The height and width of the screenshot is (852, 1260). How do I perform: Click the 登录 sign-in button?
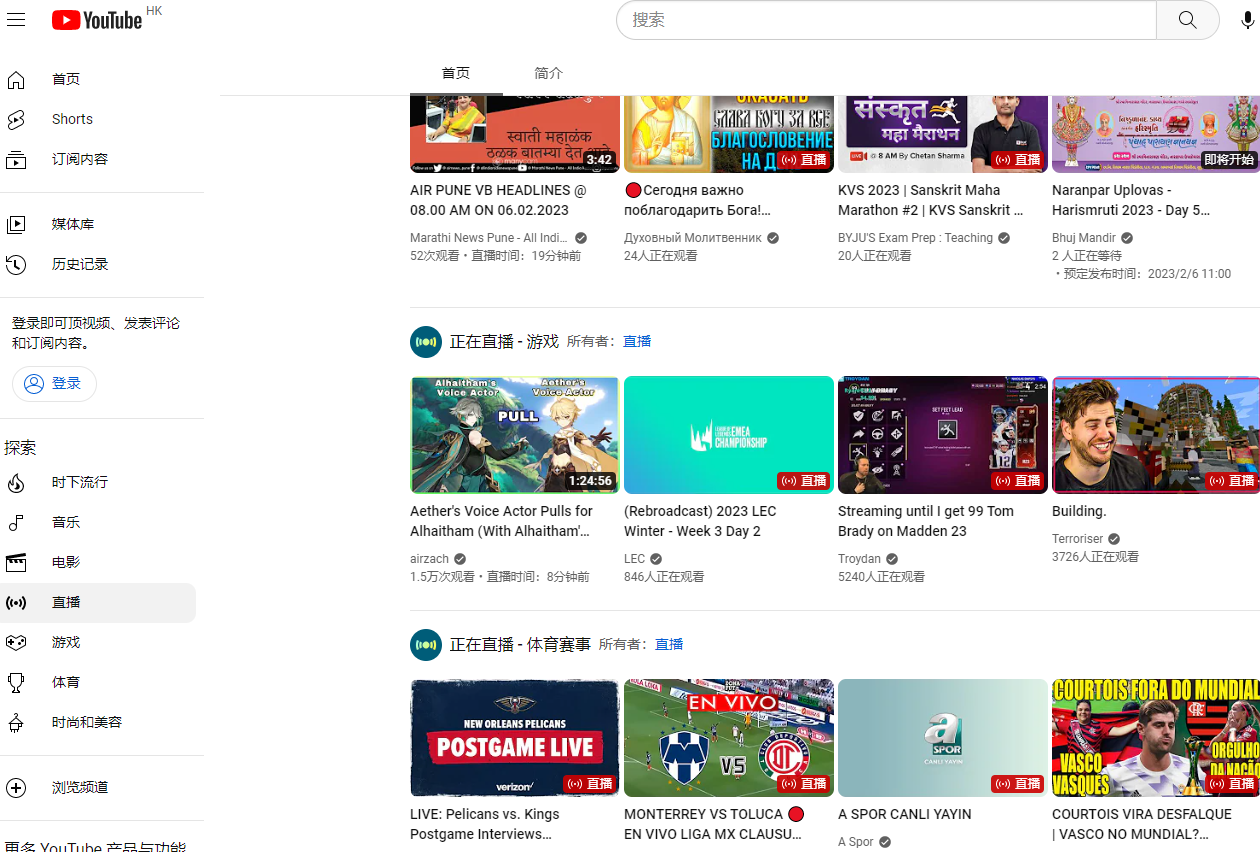coord(54,384)
